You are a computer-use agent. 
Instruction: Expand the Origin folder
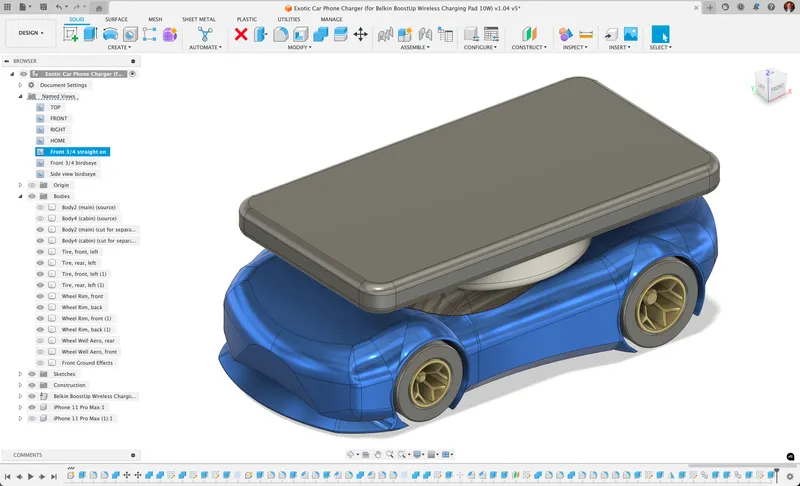pyautogui.click(x=21, y=185)
